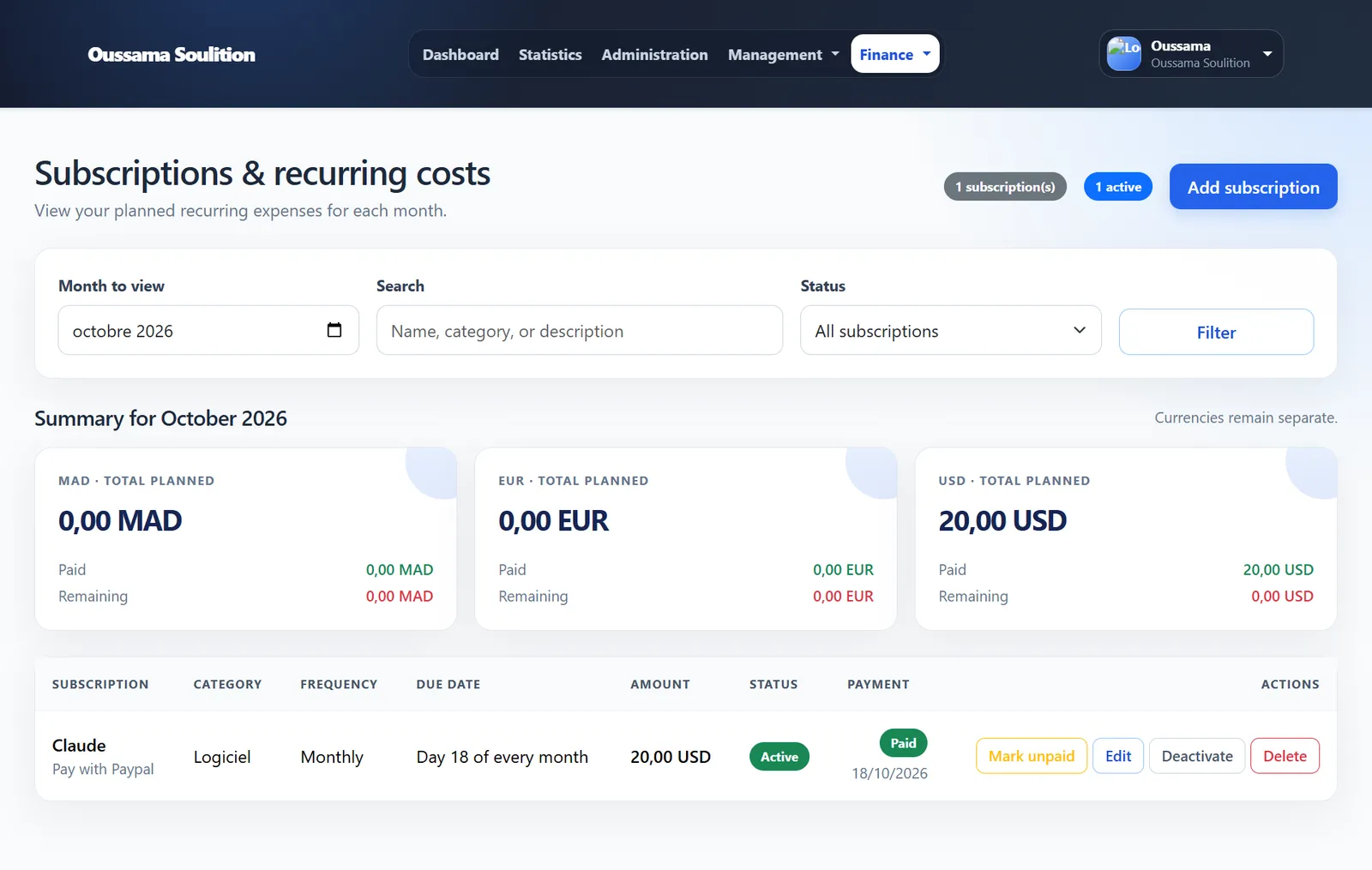Open the Administration nav item
The height and width of the screenshot is (870, 1372).
click(655, 54)
